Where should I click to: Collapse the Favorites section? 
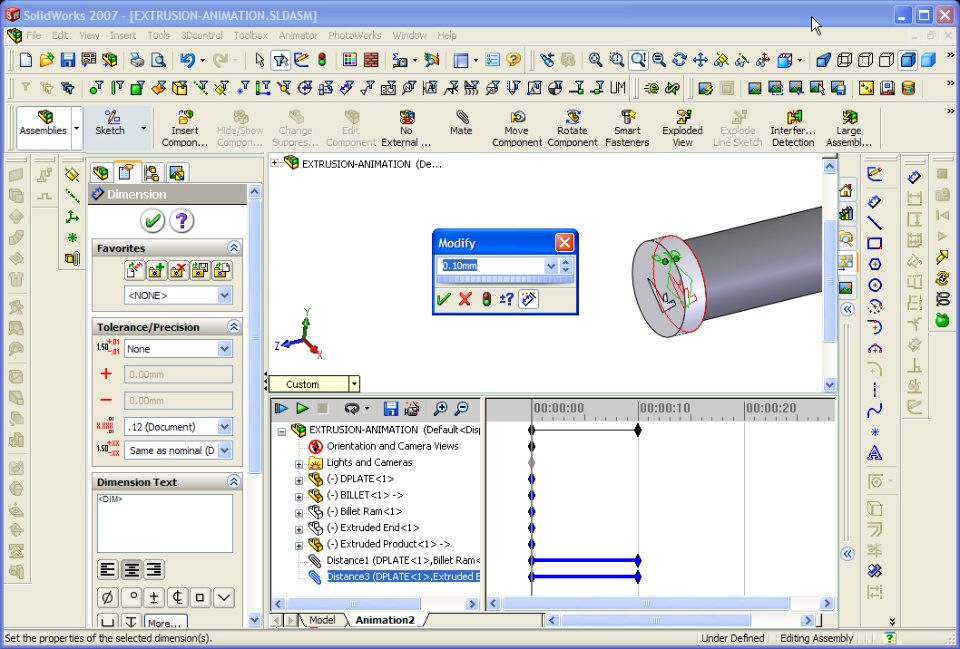tap(233, 248)
